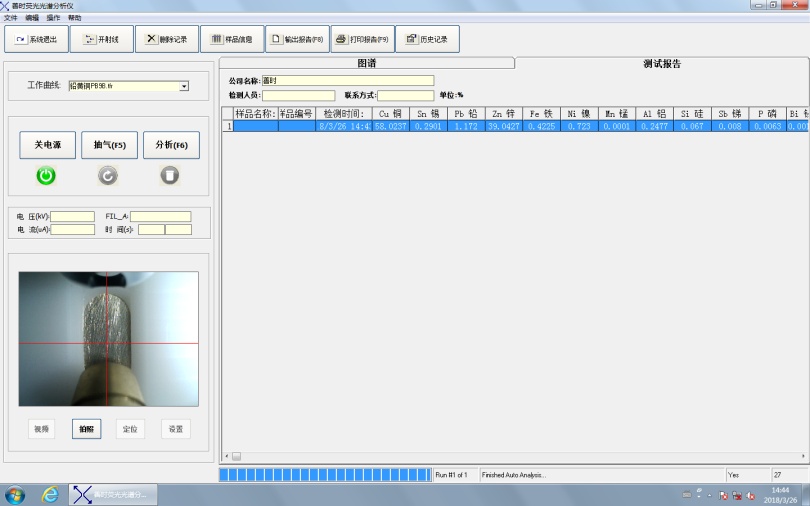Click the gray circular refresh icon under 抽气
Screen dimensions: 810x506
(108, 176)
